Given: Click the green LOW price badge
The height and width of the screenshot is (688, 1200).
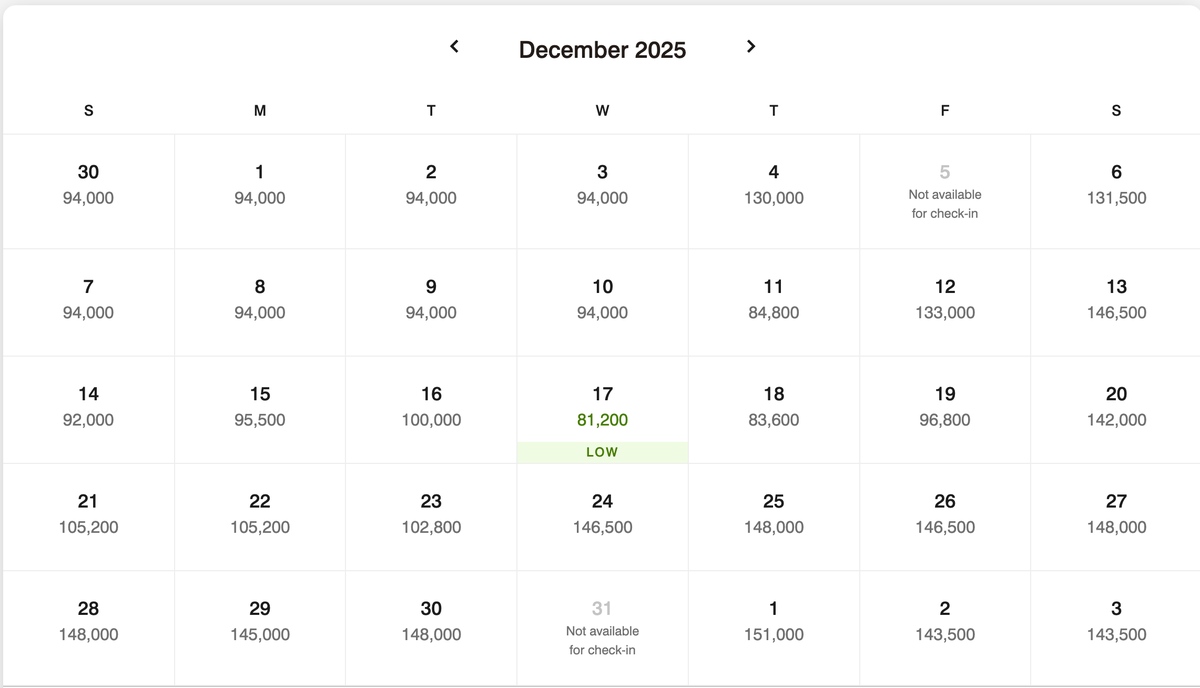Looking at the screenshot, I should pyautogui.click(x=602, y=452).
